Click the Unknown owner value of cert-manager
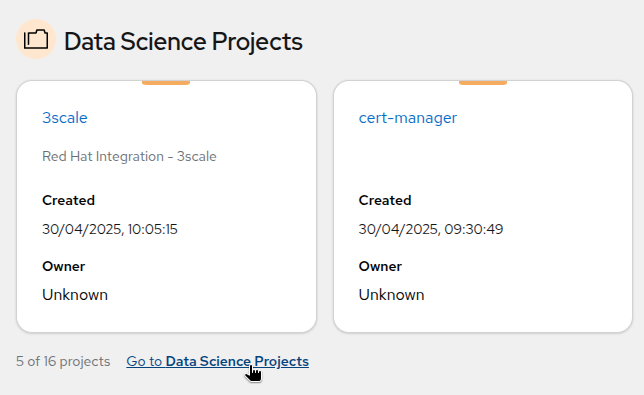644x395 pixels. tap(391, 295)
